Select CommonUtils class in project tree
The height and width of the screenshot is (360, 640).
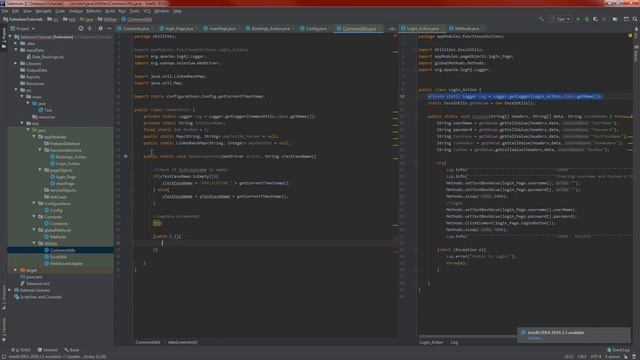60,250
